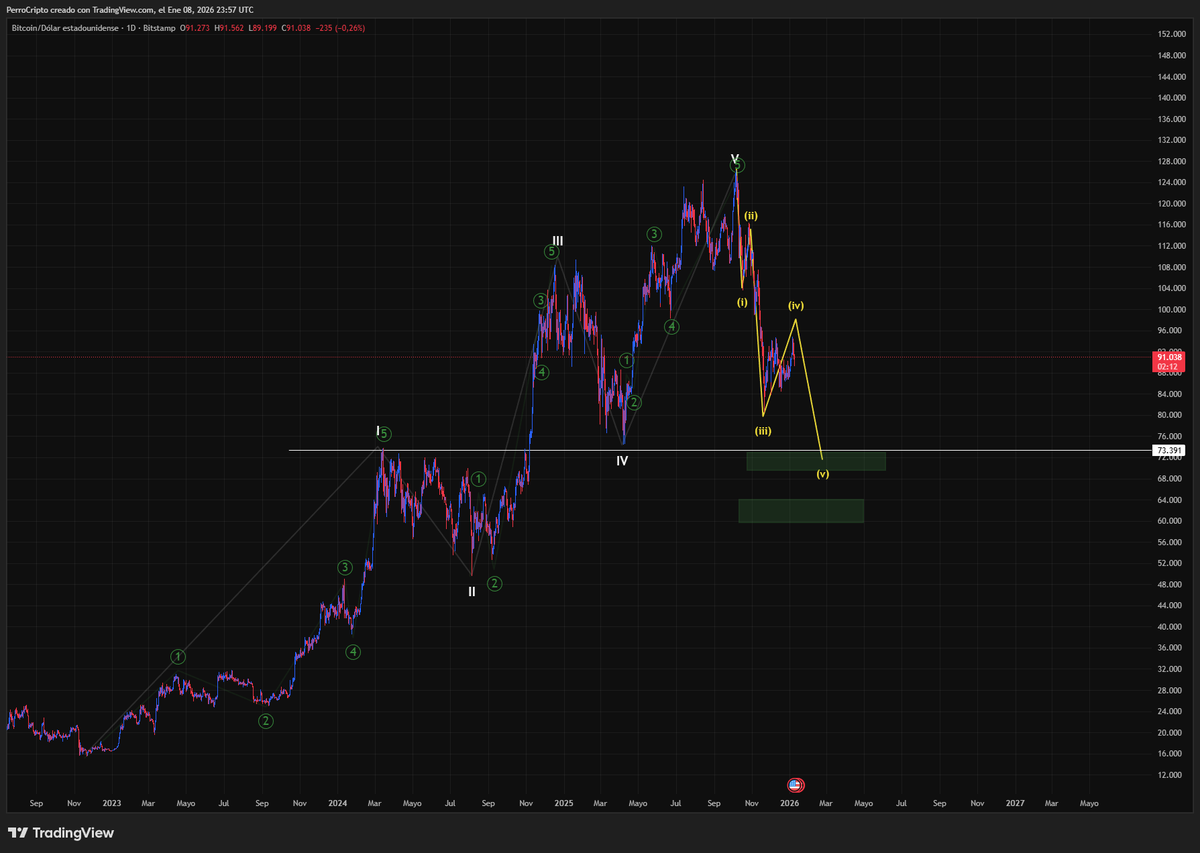Click the TradingView logo
The width and height of the screenshot is (1200, 853).
[61, 833]
